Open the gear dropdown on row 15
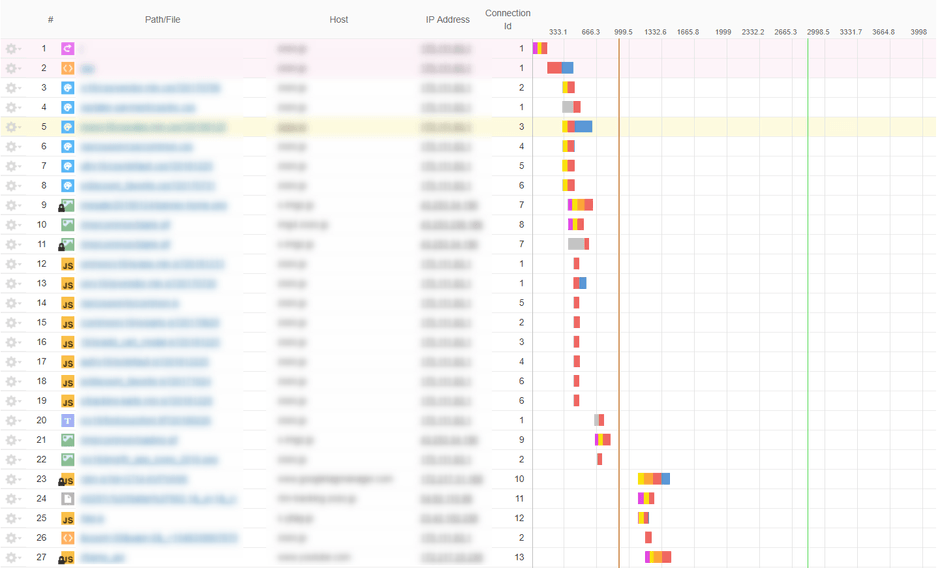Screen dimensions: 940x568 12,323
